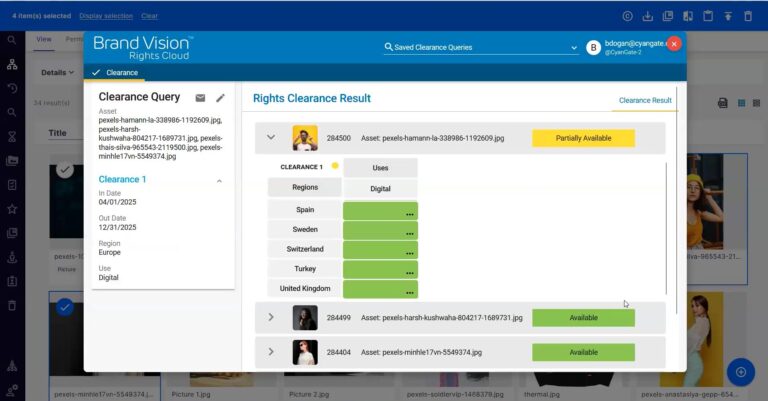Open the green Spain Digital cell
Screen dimensions: 768x401
point(380,211)
